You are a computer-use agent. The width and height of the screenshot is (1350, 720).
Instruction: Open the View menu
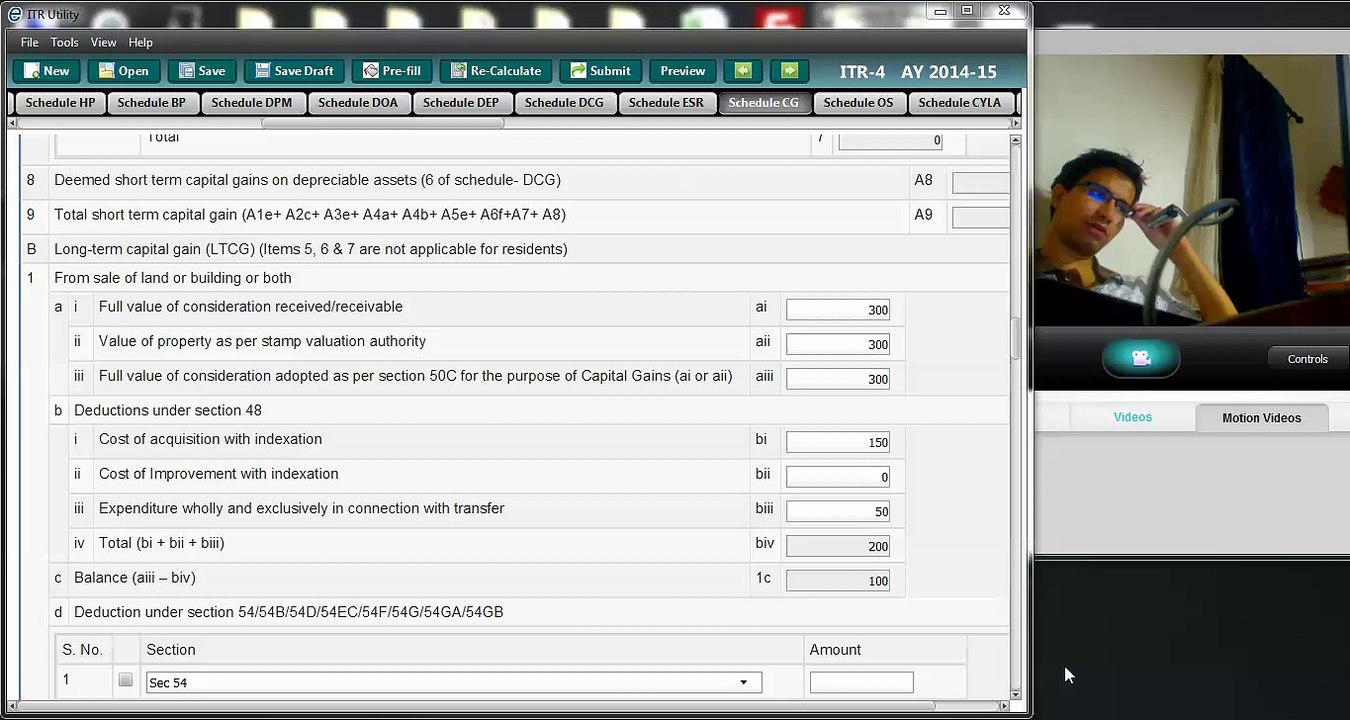104,42
